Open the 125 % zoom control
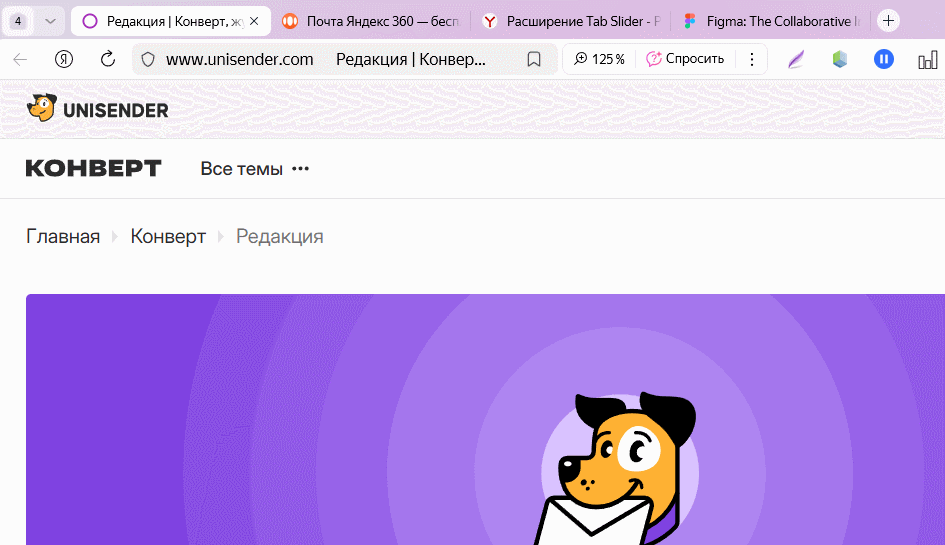 pyautogui.click(x=599, y=59)
